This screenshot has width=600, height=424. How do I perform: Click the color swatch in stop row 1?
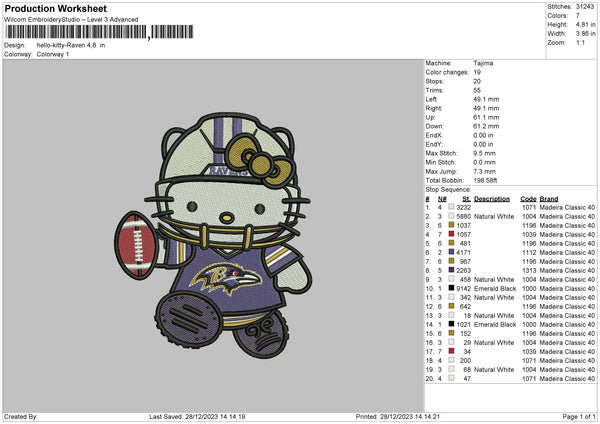coord(452,207)
